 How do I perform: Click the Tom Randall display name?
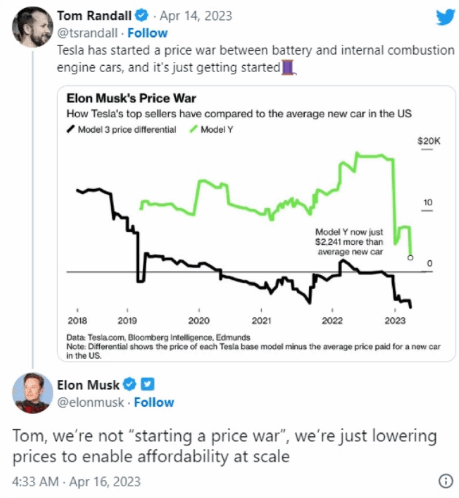pyautogui.click(x=94, y=15)
